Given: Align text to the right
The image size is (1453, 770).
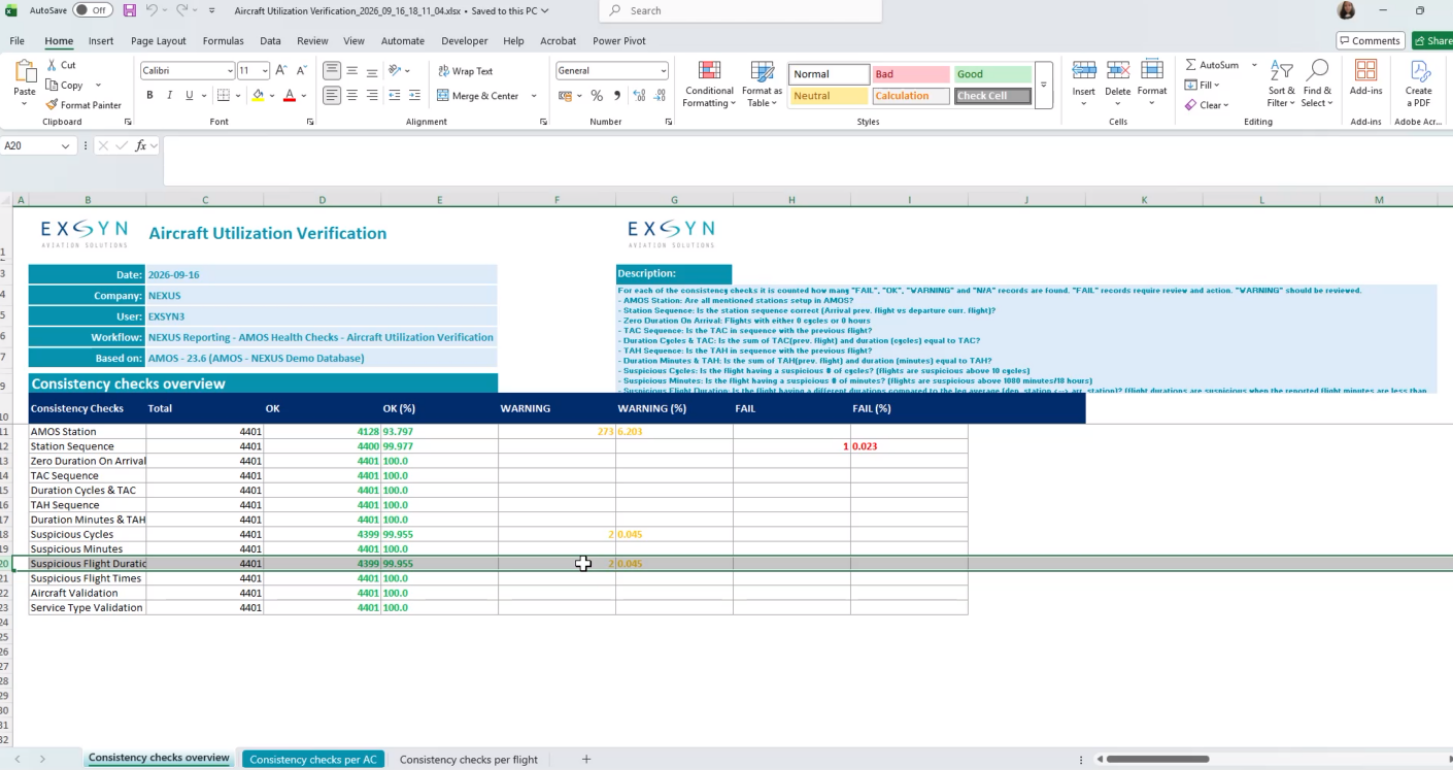Looking at the screenshot, I should coord(371,96).
